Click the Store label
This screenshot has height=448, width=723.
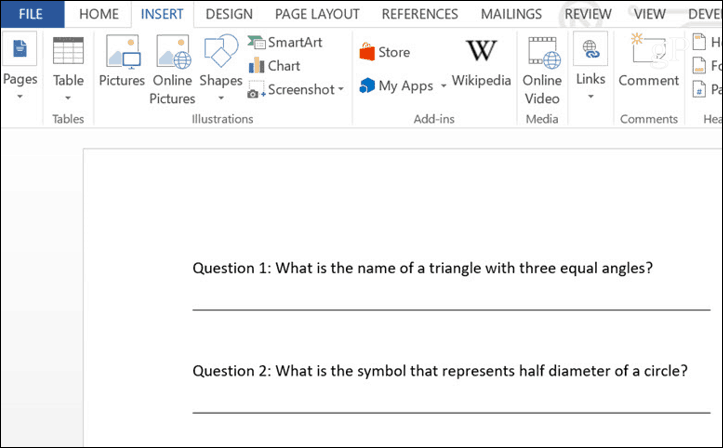point(394,53)
